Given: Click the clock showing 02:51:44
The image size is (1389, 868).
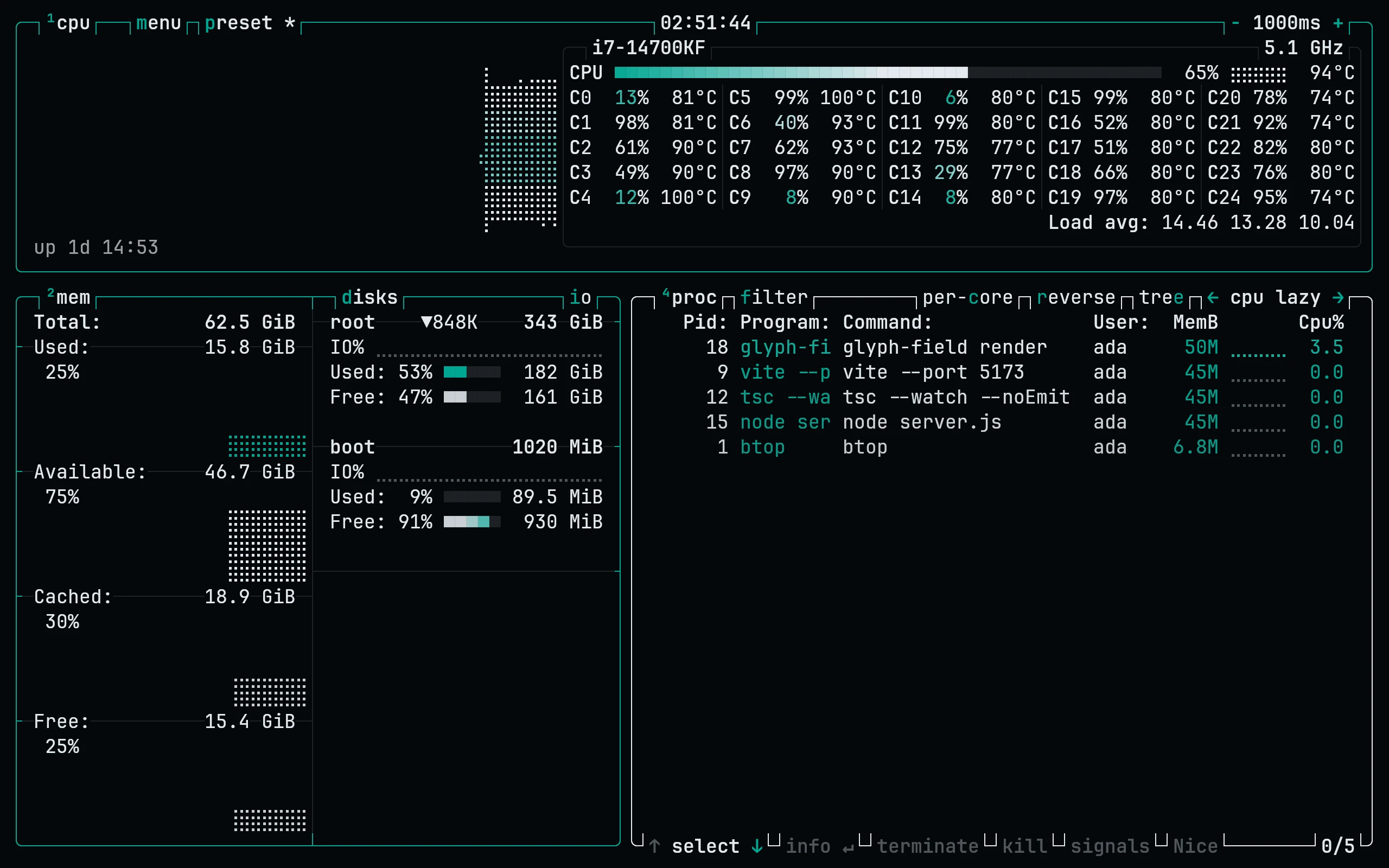Looking at the screenshot, I should tap(705, 23).
